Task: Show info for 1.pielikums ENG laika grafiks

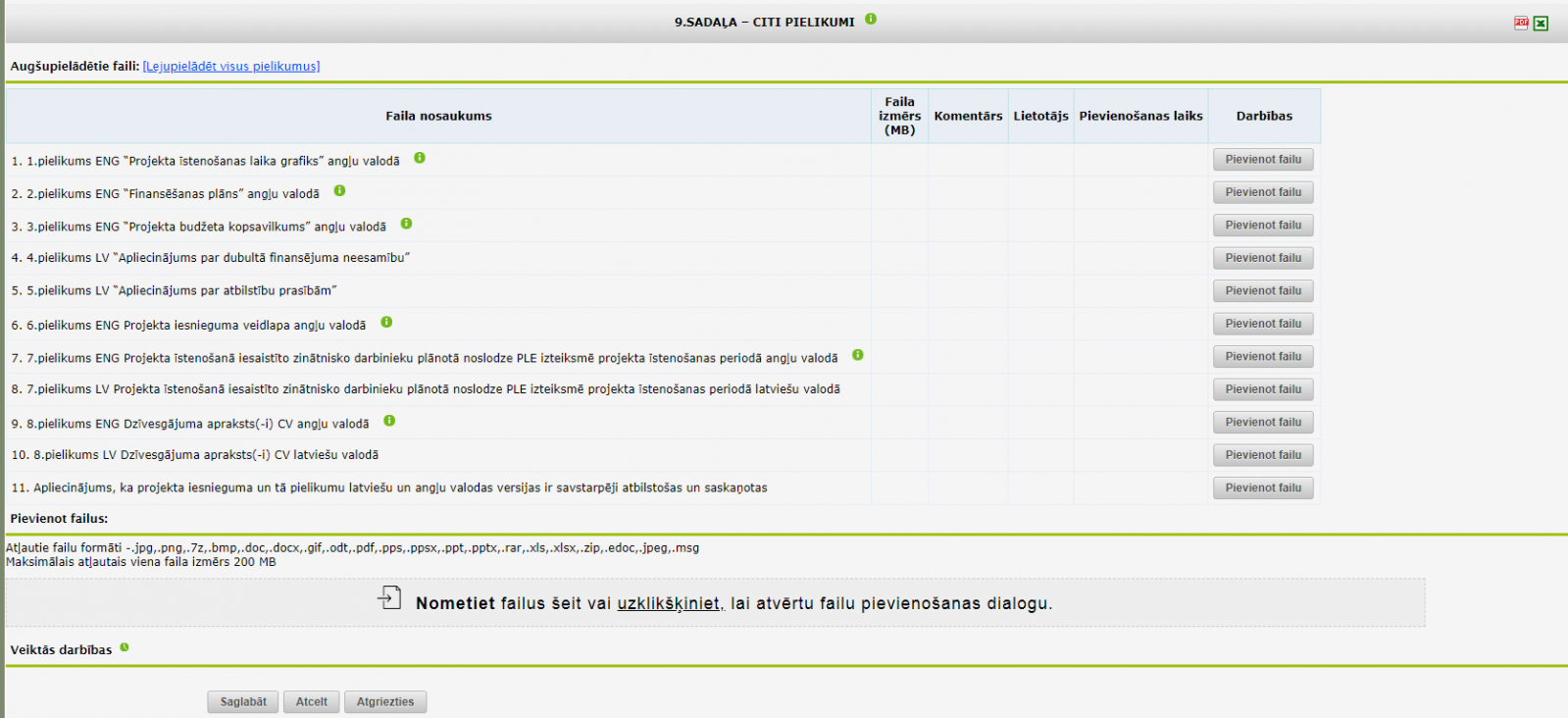Action: click(420, 158)
